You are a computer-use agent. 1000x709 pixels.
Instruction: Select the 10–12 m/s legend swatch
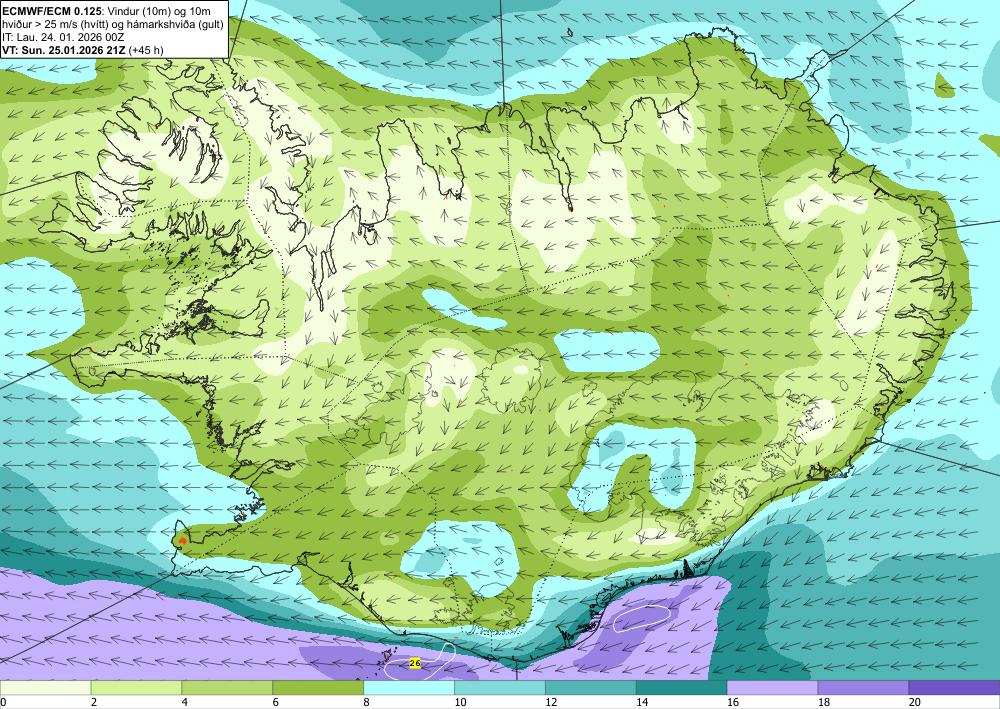tap(499, 688)
